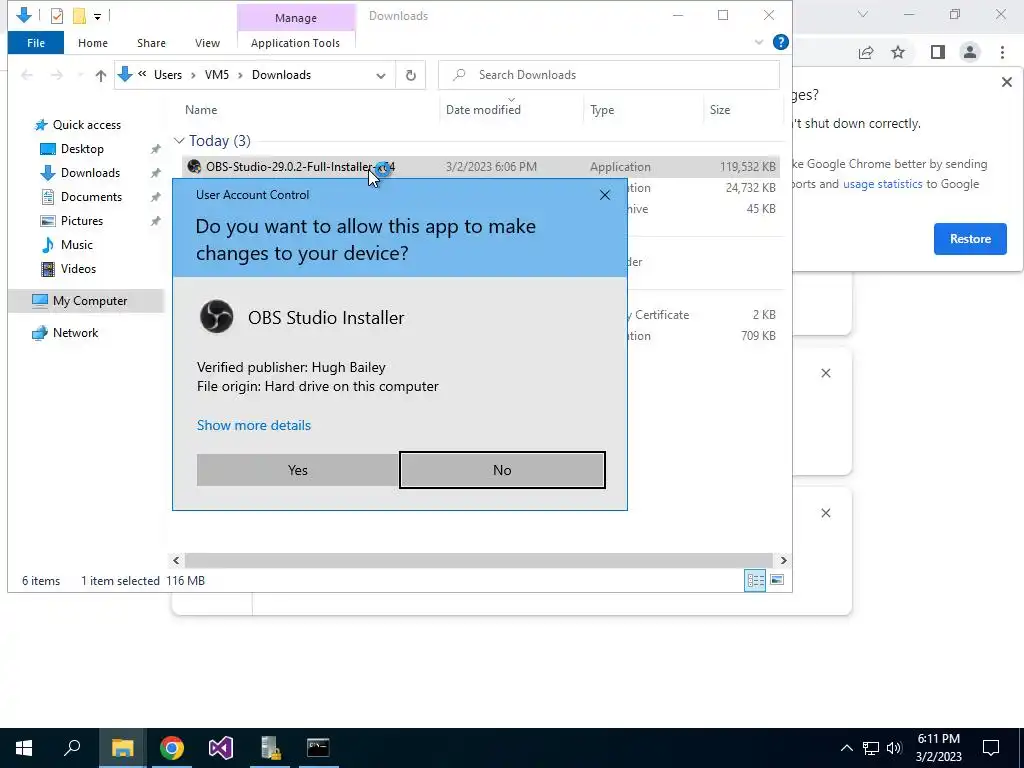
Task: Decline the UAC prompt with No
Action: point(502,470)
